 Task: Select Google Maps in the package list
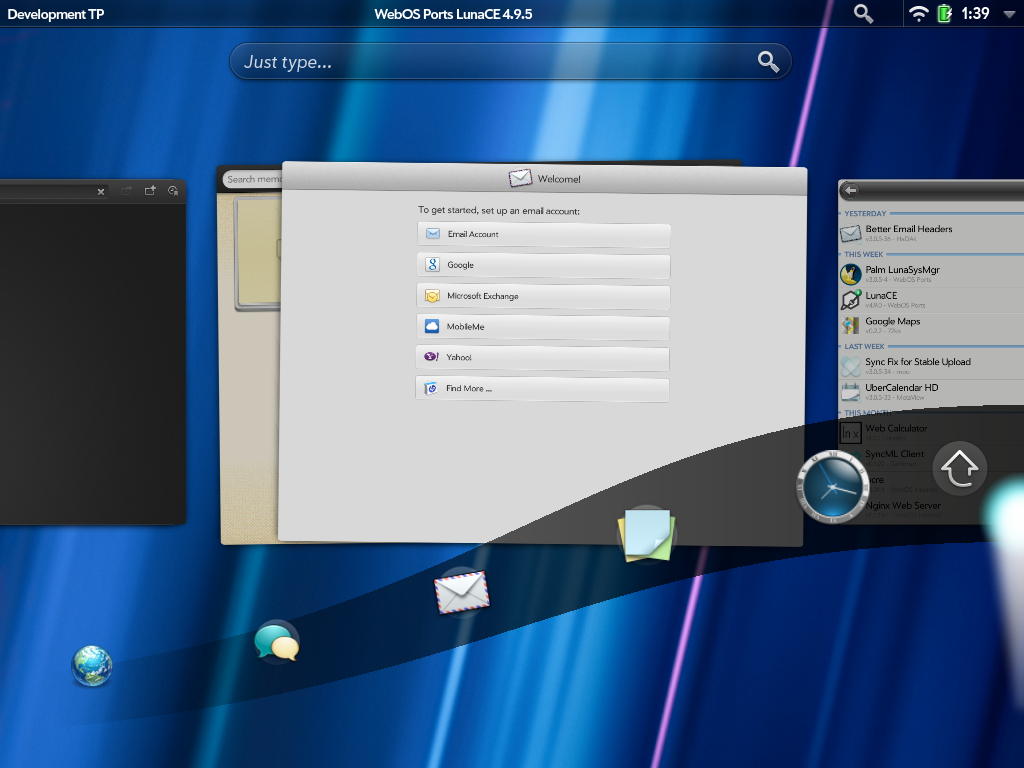(x=930, y=325)
